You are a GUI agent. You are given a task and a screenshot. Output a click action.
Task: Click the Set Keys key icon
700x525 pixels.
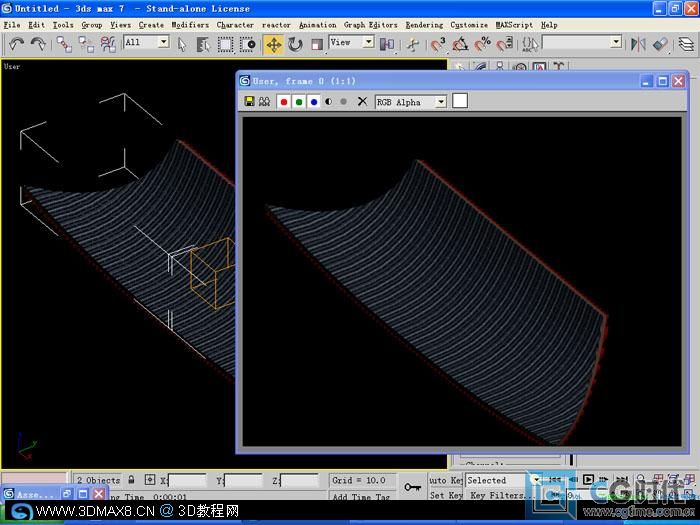click(412, 487)
